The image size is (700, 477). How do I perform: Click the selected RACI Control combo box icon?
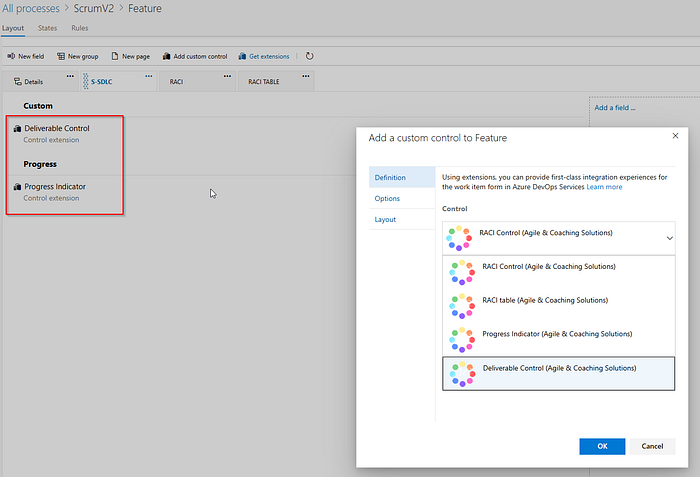[458, 238]
